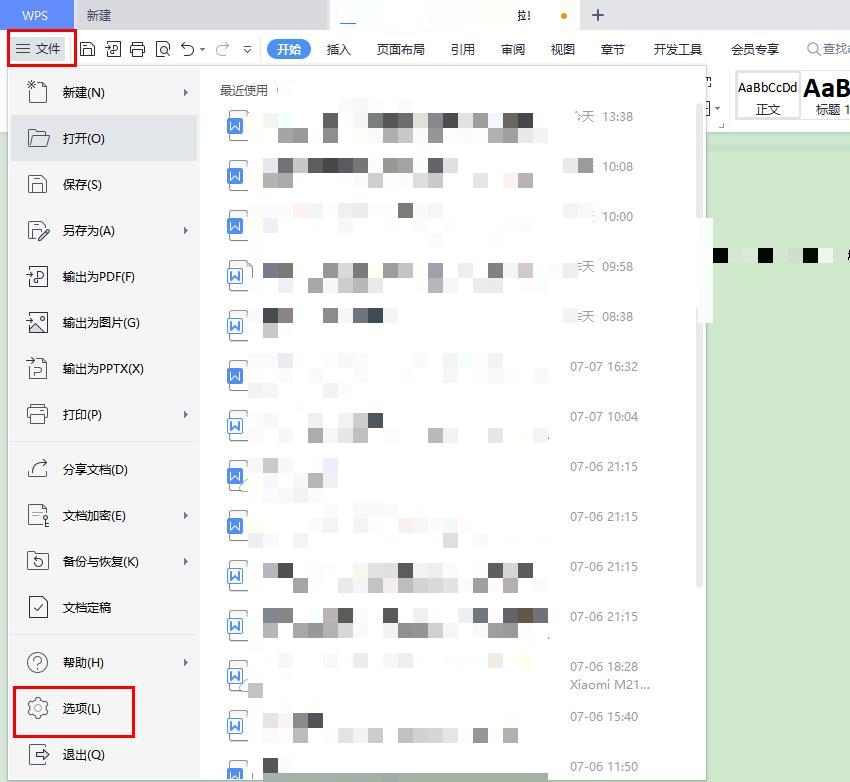The image size is (850, 782).
Task: Click the recent files list scrollbar
Action: (x=699, y=344)
